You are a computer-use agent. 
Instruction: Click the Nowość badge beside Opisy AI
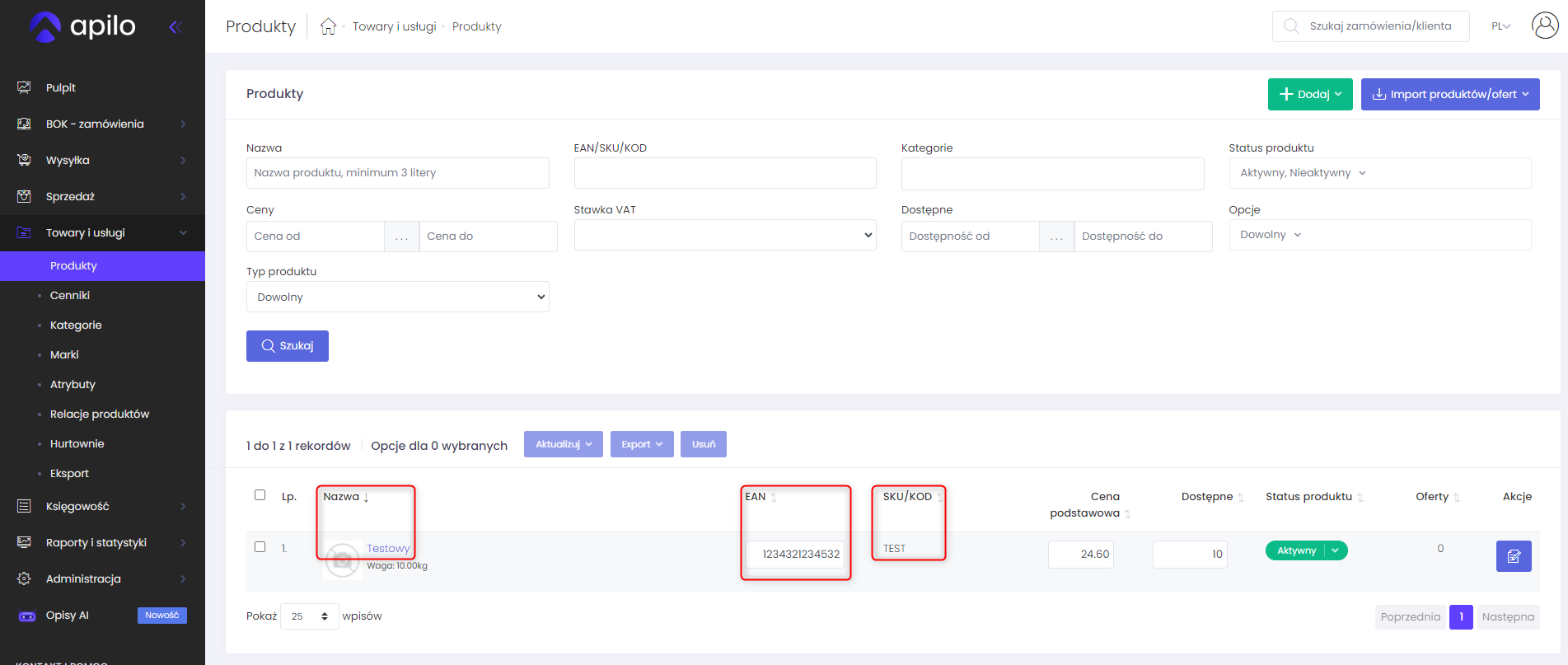[x=162, y=616]
